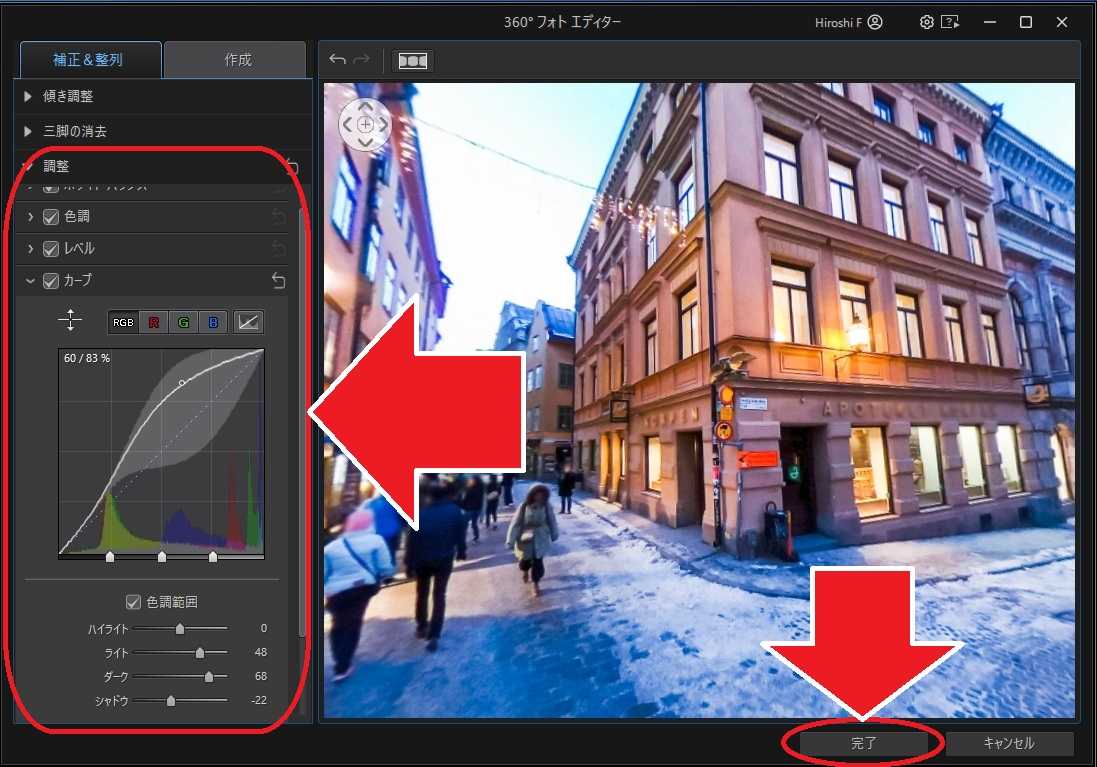Viewport: 1097px width, 767px height.
Task: Click the pan navigation control on the image
Action: (365, 124)
